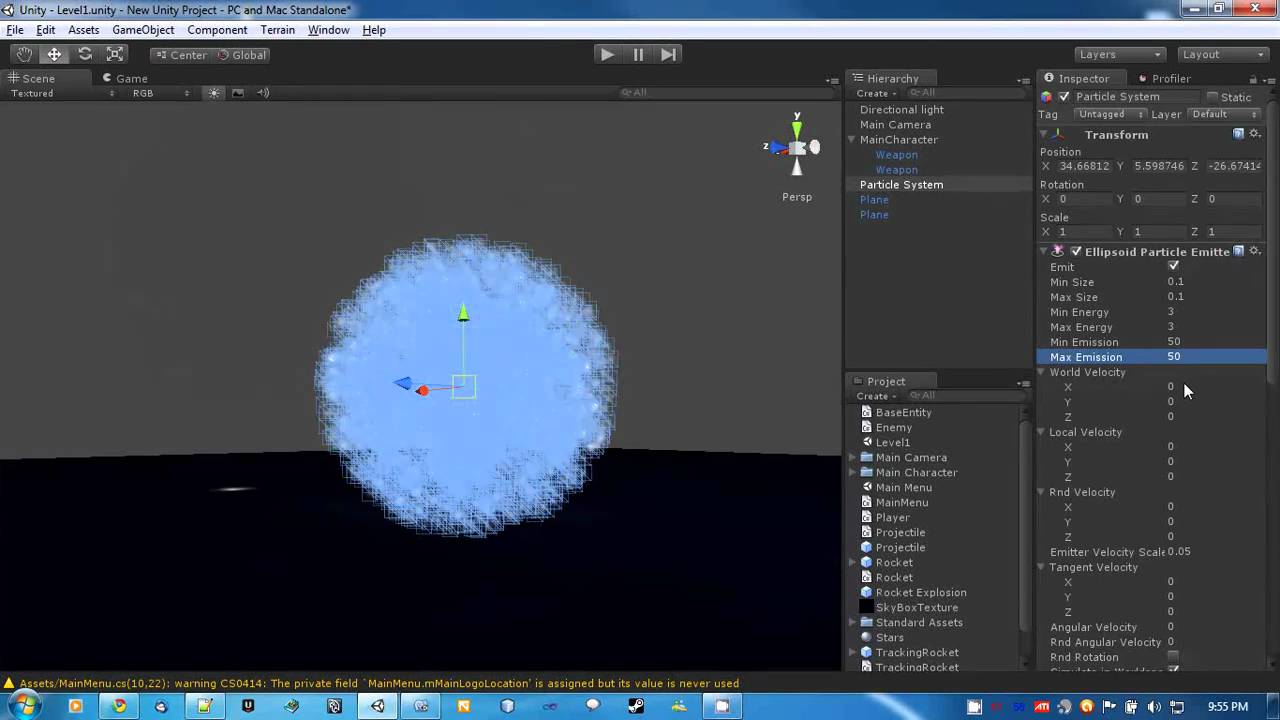Open the Windows Start menu
This screenshot has width=1280, height=720.
point(24,706)
